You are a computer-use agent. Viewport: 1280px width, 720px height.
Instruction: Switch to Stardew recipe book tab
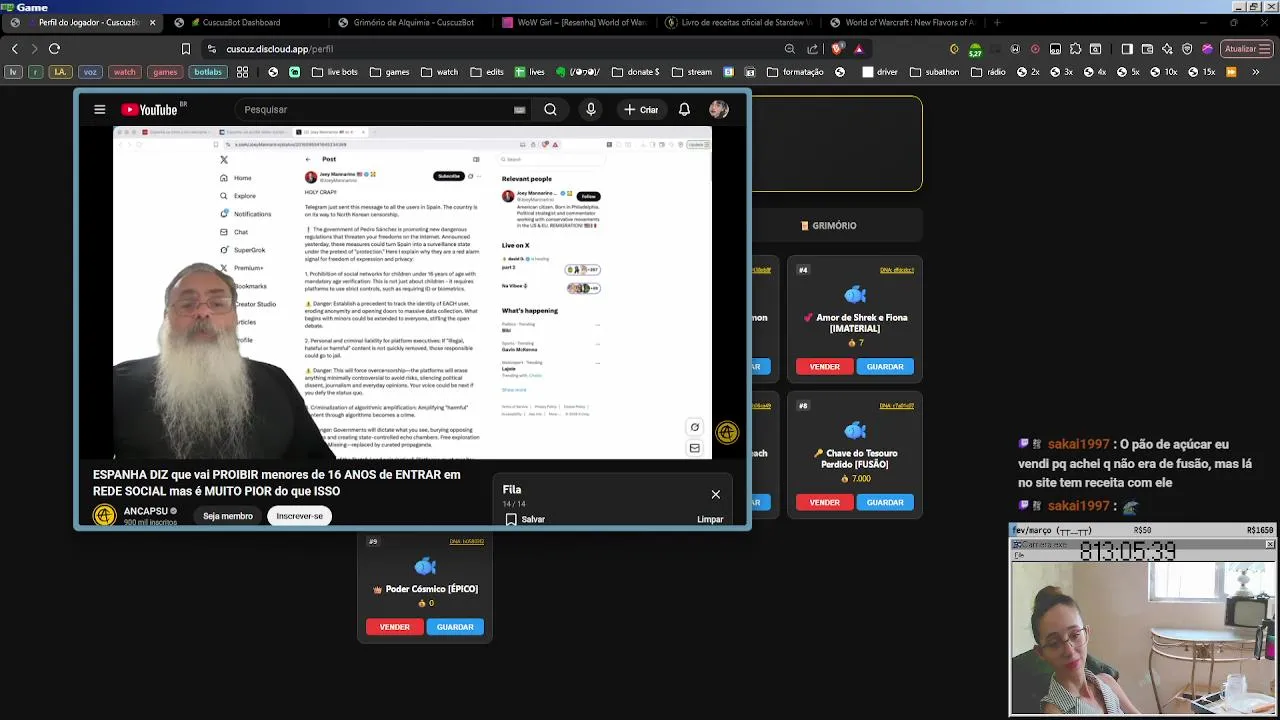(740, 22)
